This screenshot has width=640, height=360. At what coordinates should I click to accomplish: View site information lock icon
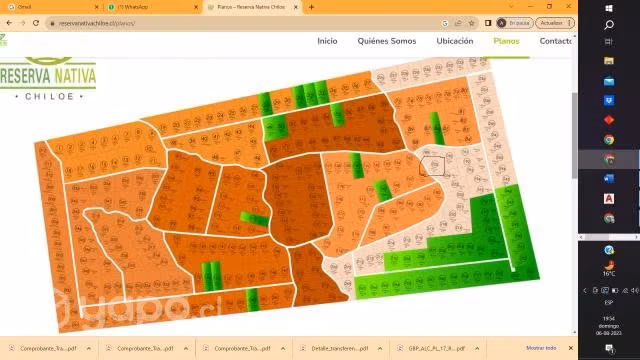(52, 24)
